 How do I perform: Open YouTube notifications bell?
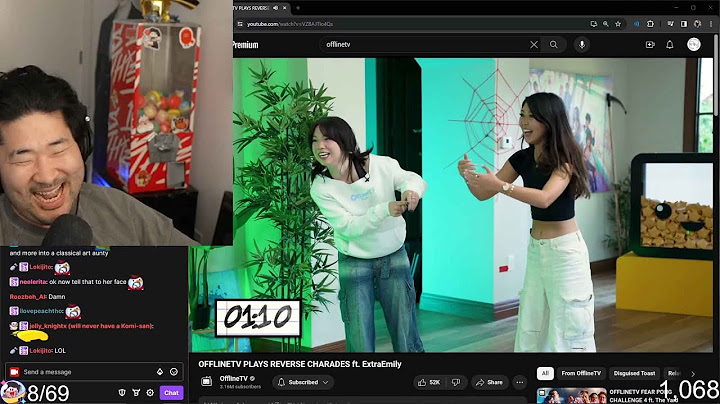(x=670, y=45)
